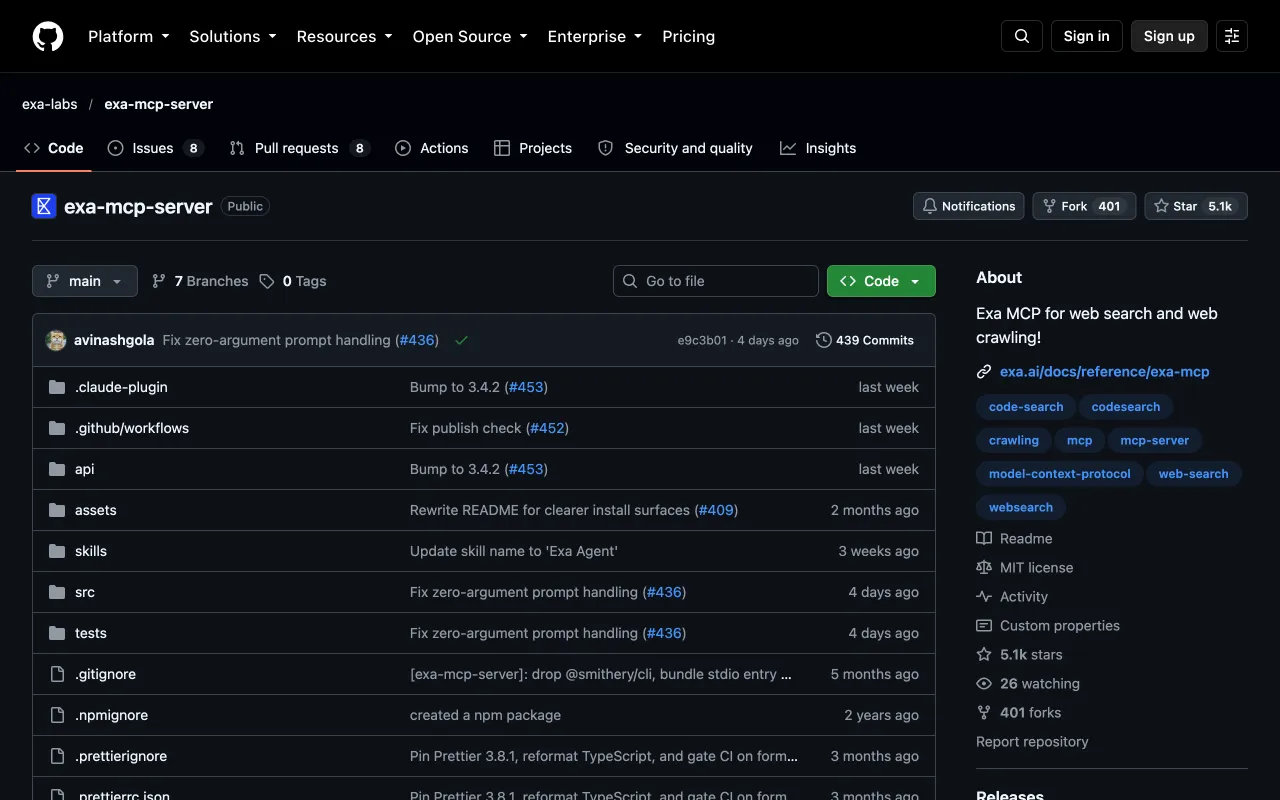Expand the Open Source menu

click(x=470, y=36)
